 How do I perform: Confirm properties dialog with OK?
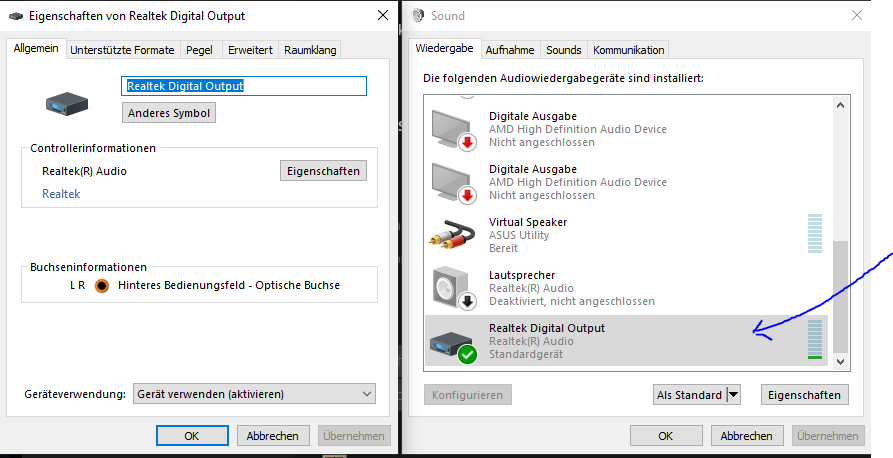(x=192, y=436)
